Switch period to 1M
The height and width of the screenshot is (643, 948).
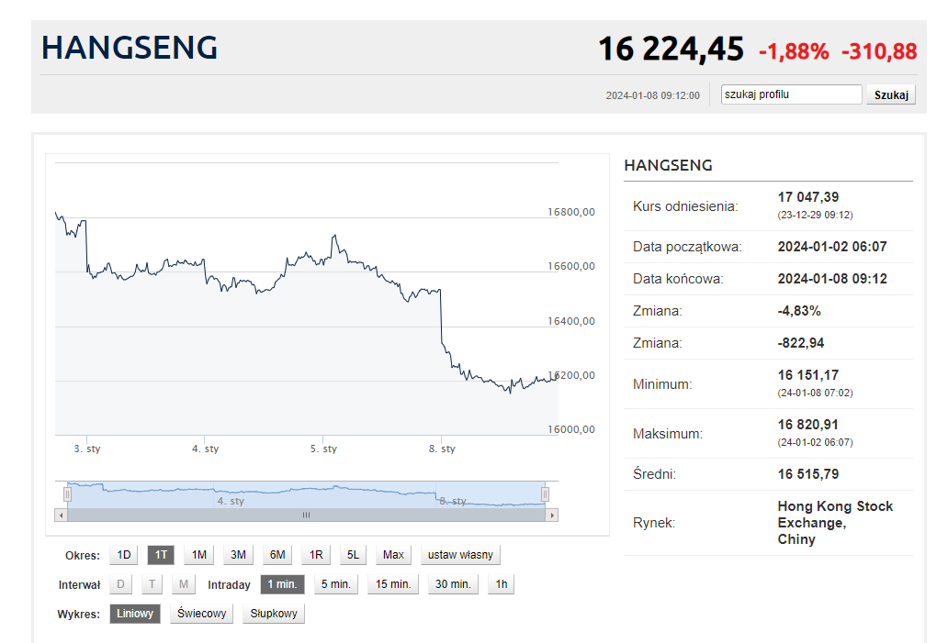coord(199,555)
